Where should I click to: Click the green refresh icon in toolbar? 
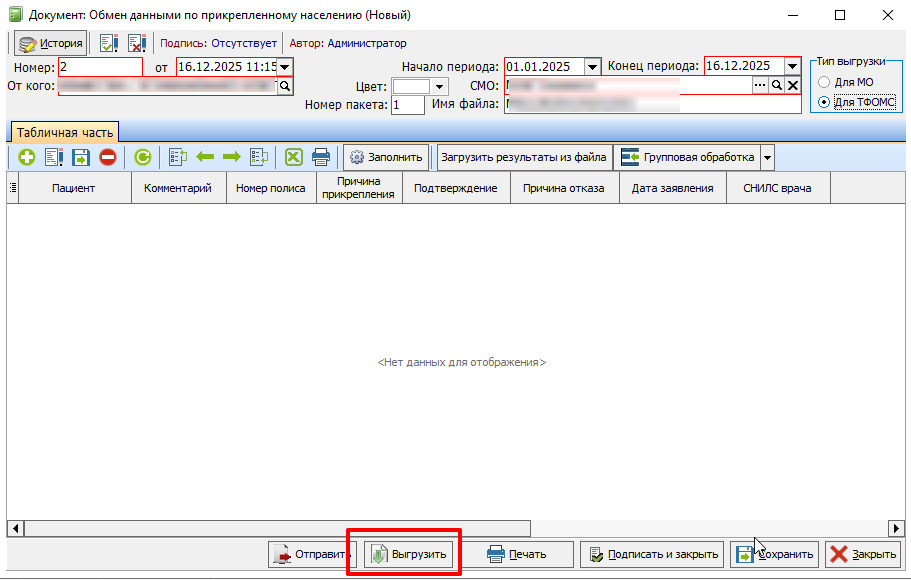point(143,157)
